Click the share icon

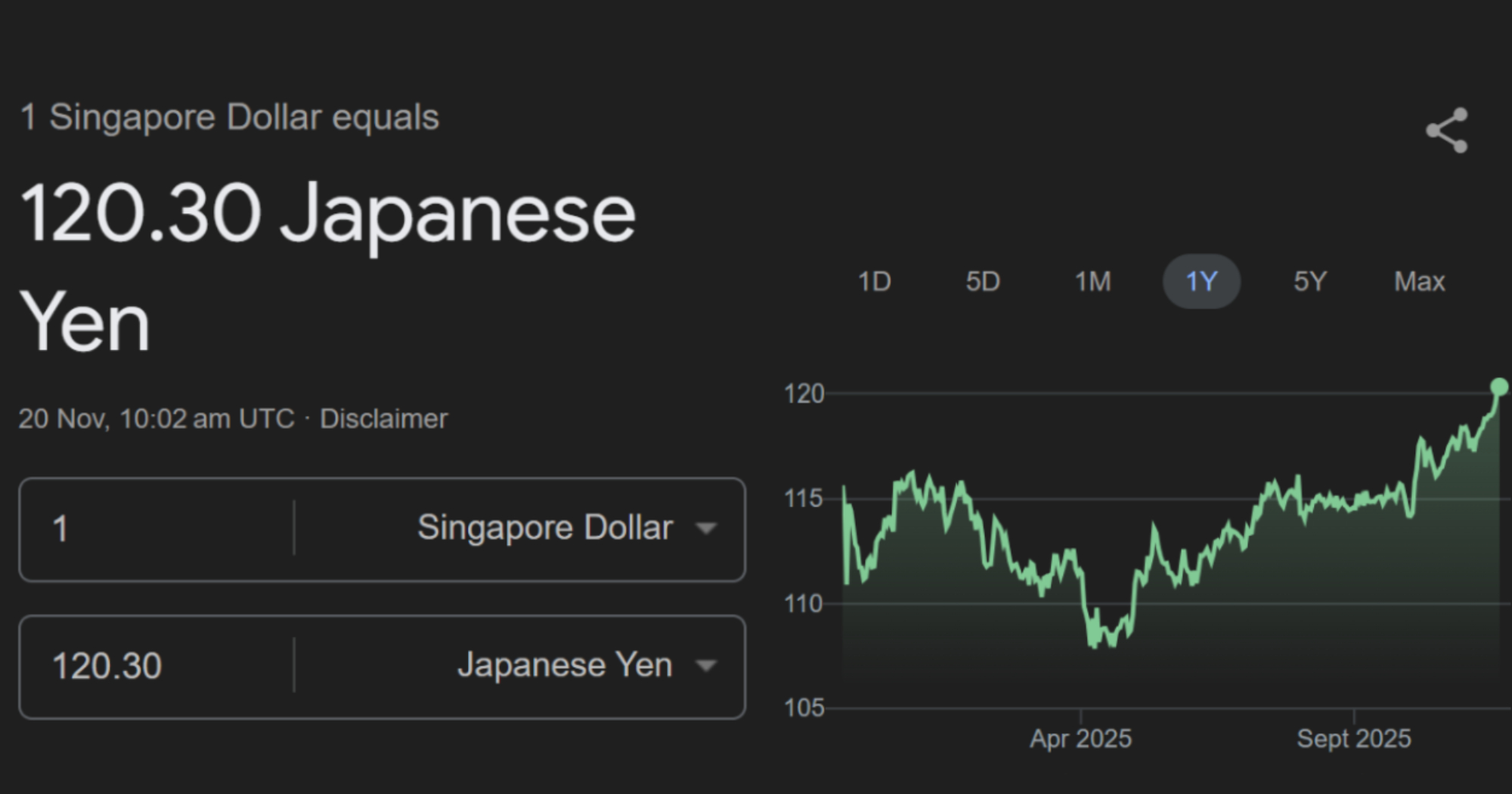[1446, 130]
